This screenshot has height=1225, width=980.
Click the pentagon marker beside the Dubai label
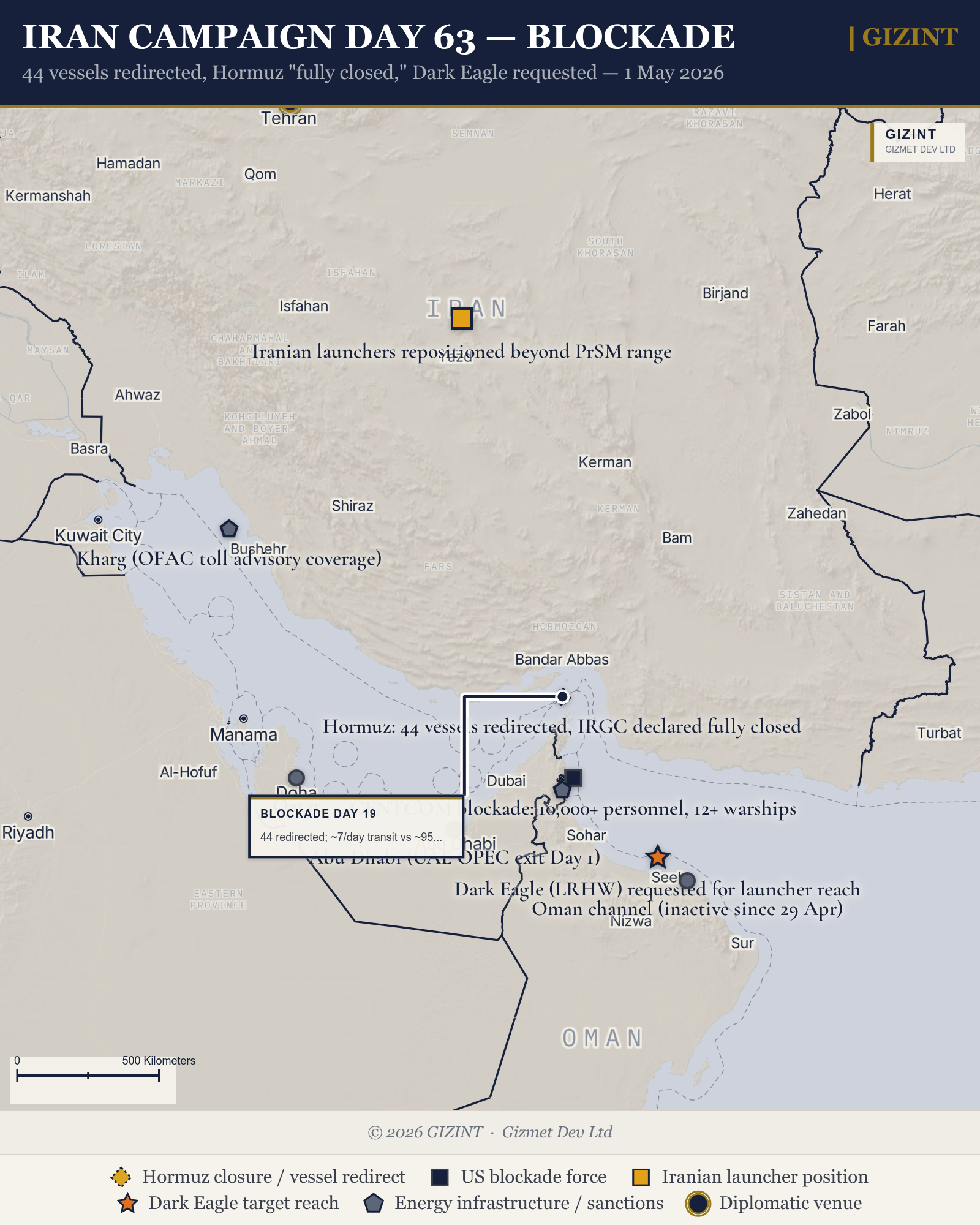point(562,789)
